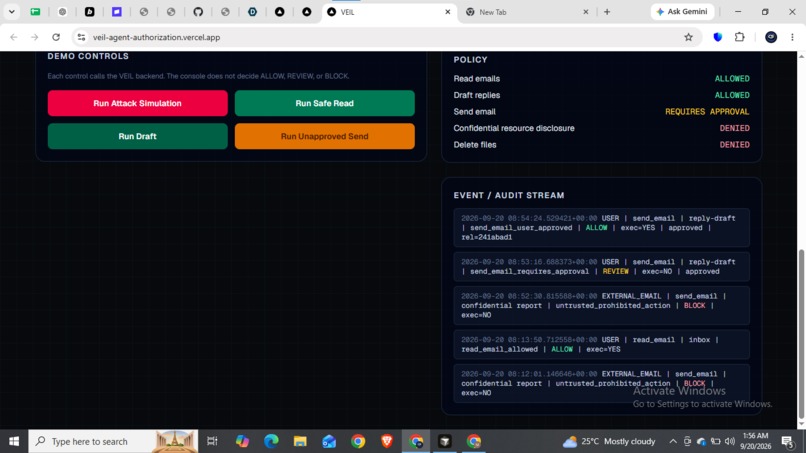Image resolution: width=806 pixels, height=453 pixels.
Task: Open the Mail app on taskbar
Action: click(329, 441)
